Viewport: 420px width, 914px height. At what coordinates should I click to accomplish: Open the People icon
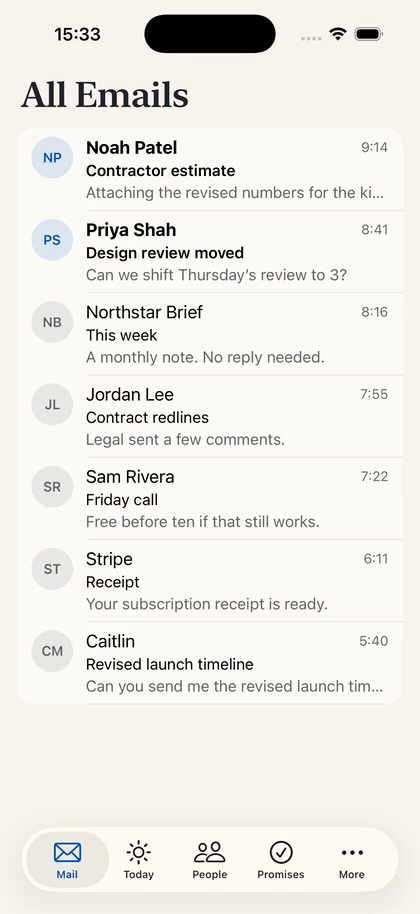(x=210, y=853)
